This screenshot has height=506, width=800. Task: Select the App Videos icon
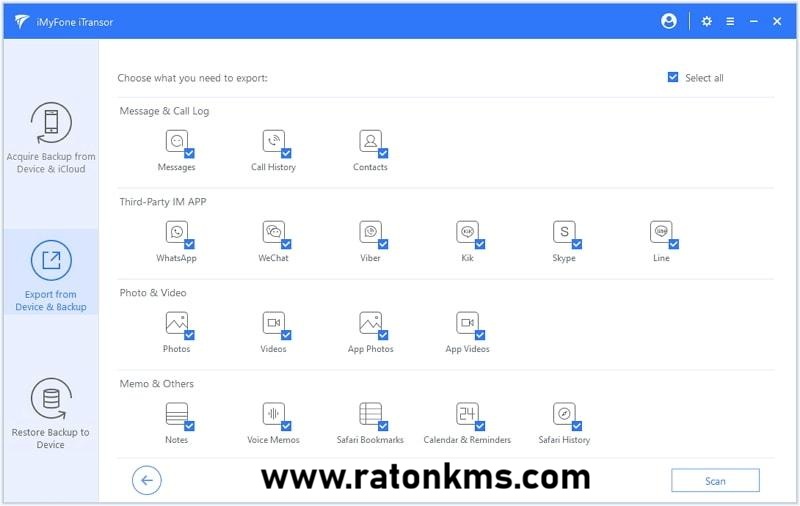click(467, 323)
